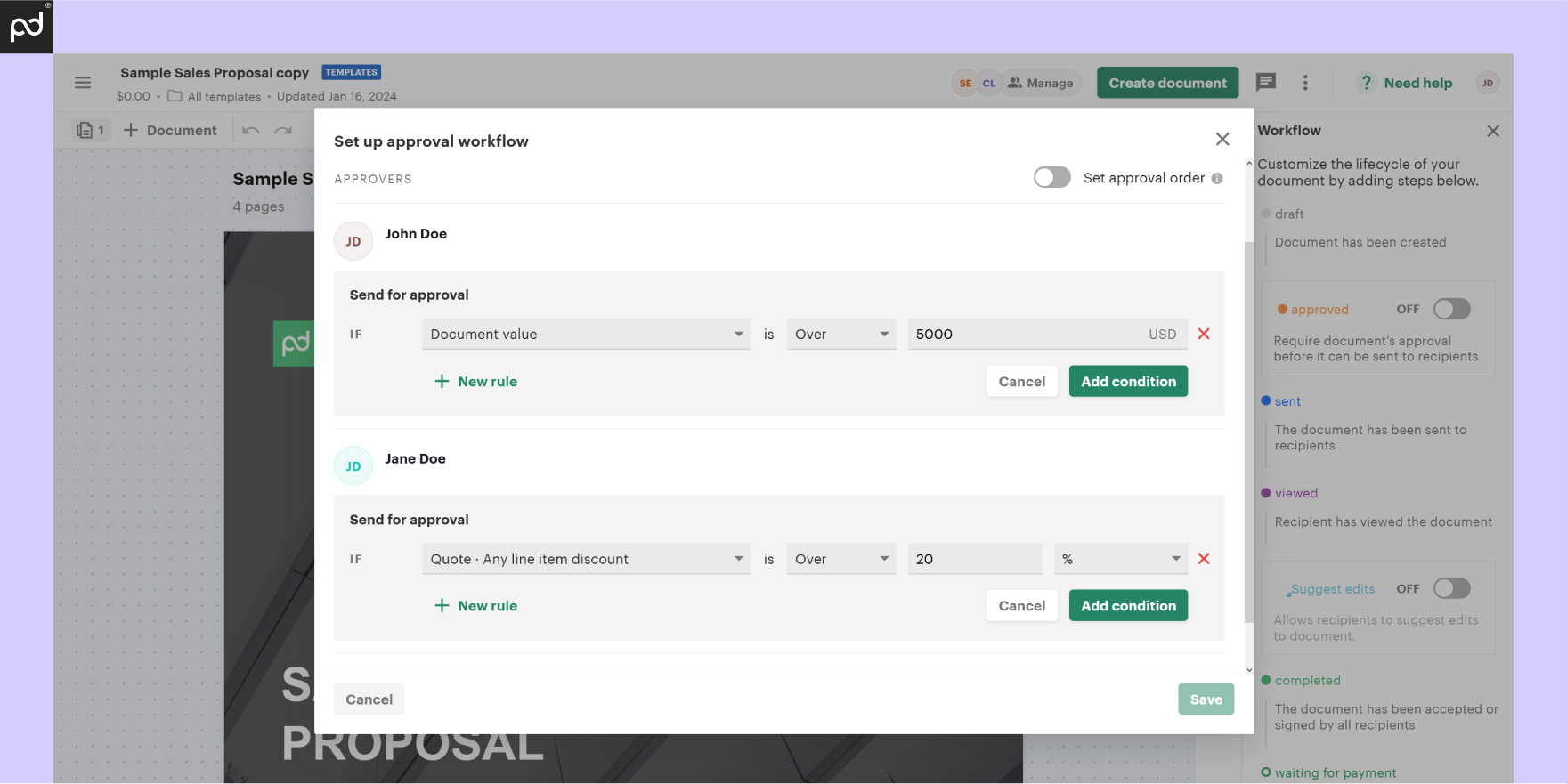
Task: Open the hamburger menu icon
Action: [x=83, y=83]
